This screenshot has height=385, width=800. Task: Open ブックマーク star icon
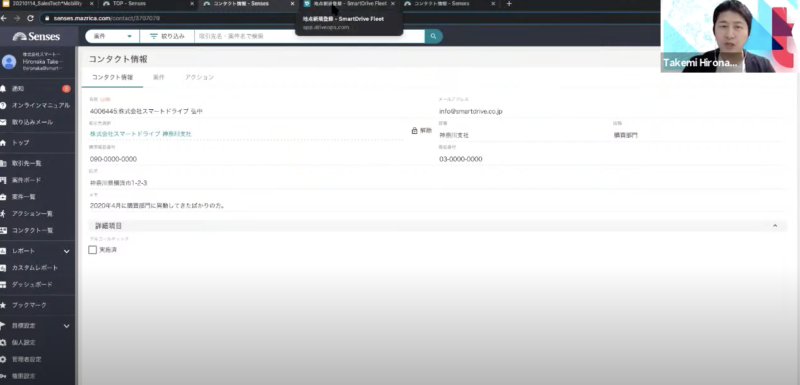coord(3,305)
